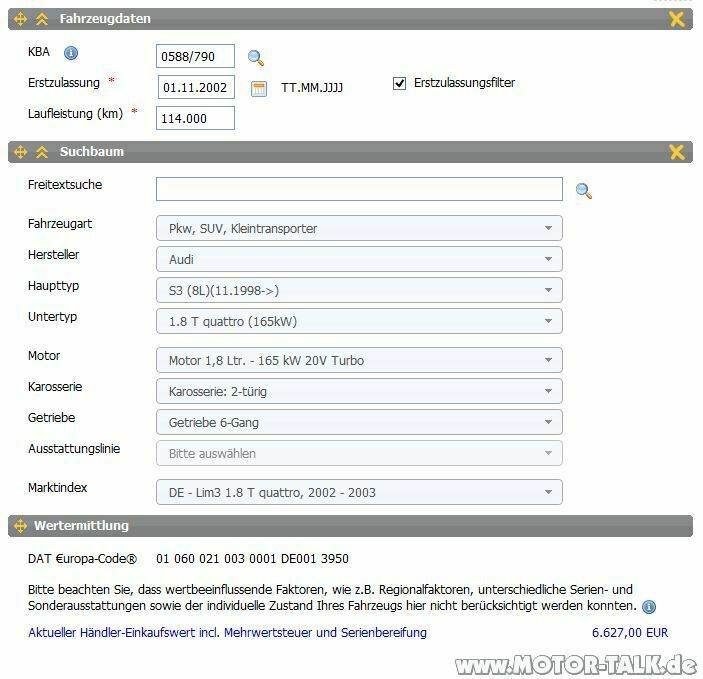Expand the Haupttyp dropdown showing S3 (8L)
The height and width of the screenshot is (679, 703).
[x=359, y=290]
